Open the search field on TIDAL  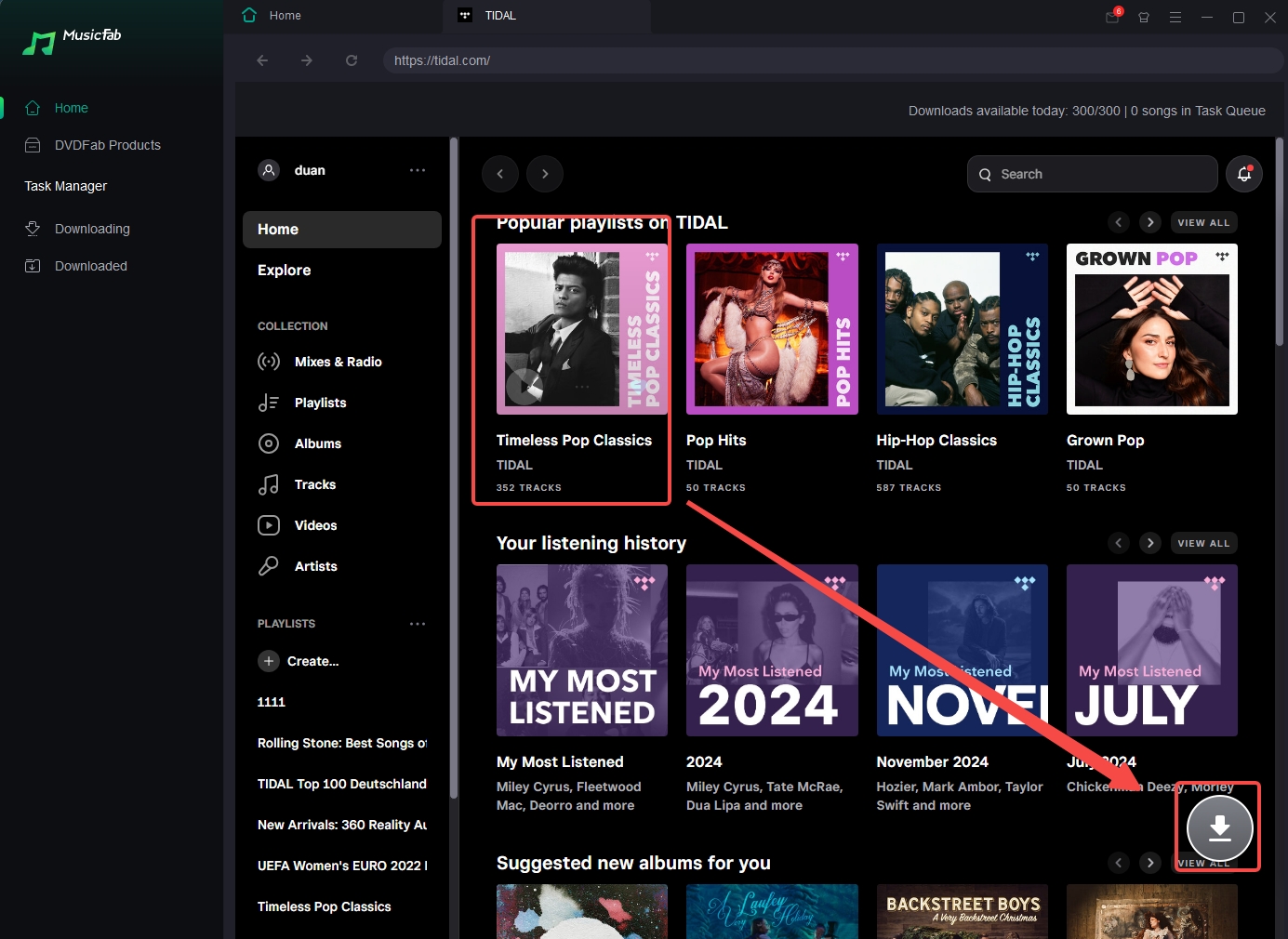coord(1092,174)
